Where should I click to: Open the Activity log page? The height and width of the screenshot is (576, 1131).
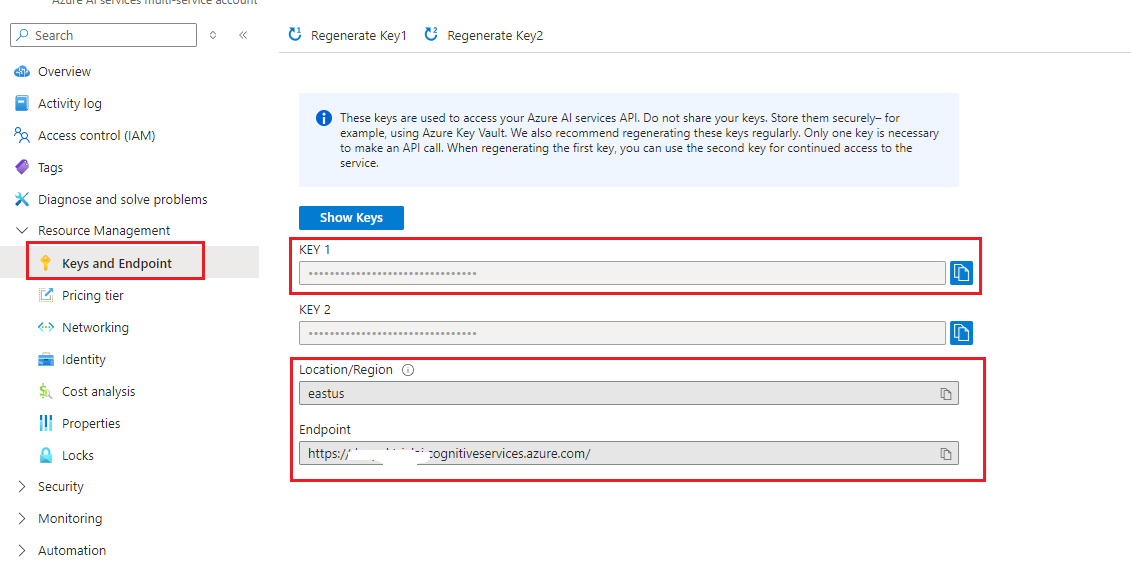coord(70,103)
